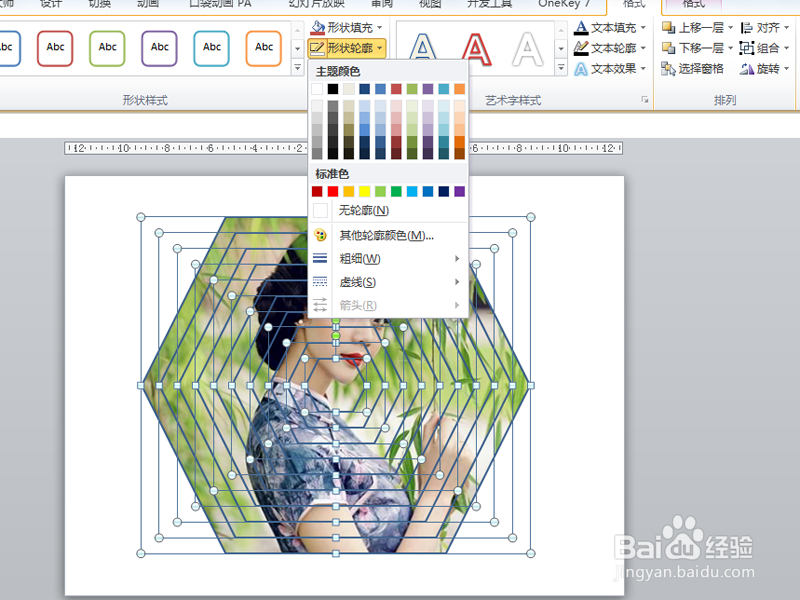Open the Shape Fill dropdown arrow
The width and height of the screenshot is (800, 600).
[380, 28]
